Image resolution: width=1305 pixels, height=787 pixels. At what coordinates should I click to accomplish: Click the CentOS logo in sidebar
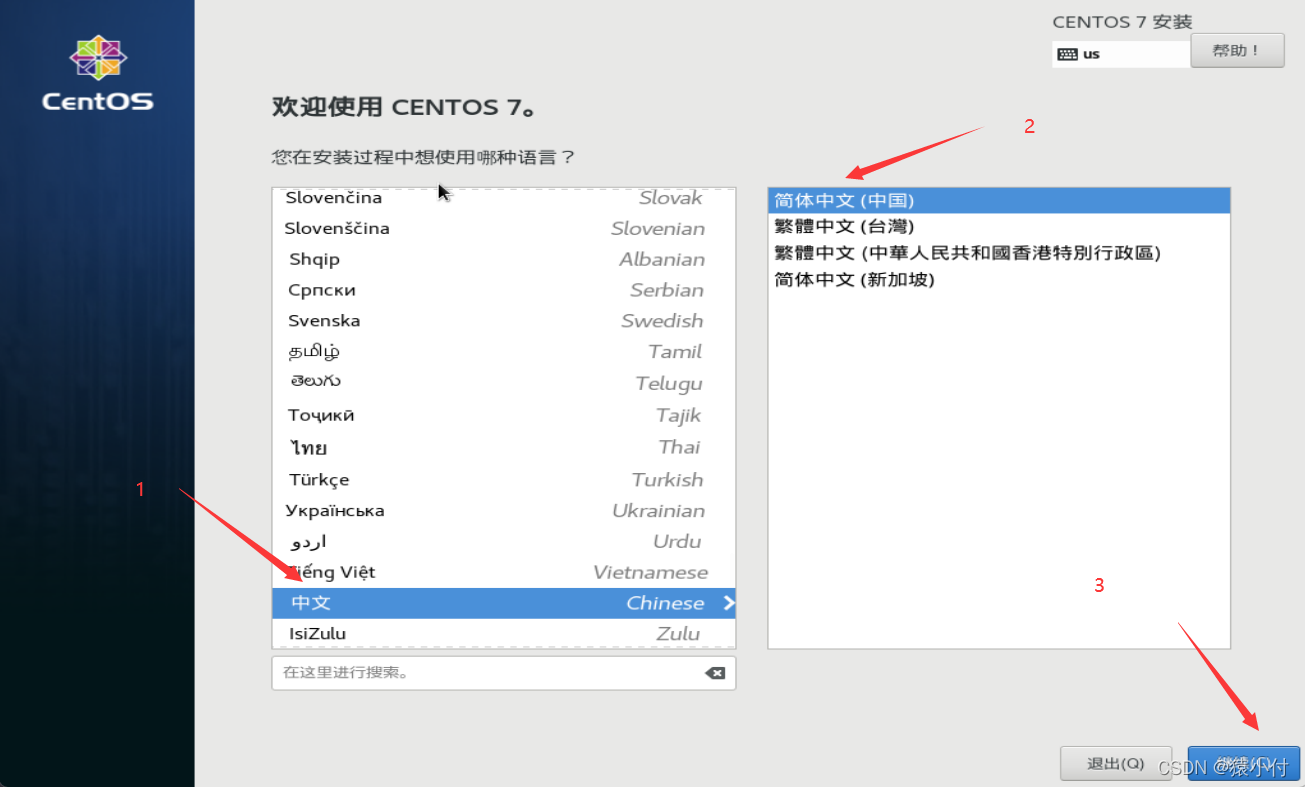pyautogui.click(x=98, y=73)
